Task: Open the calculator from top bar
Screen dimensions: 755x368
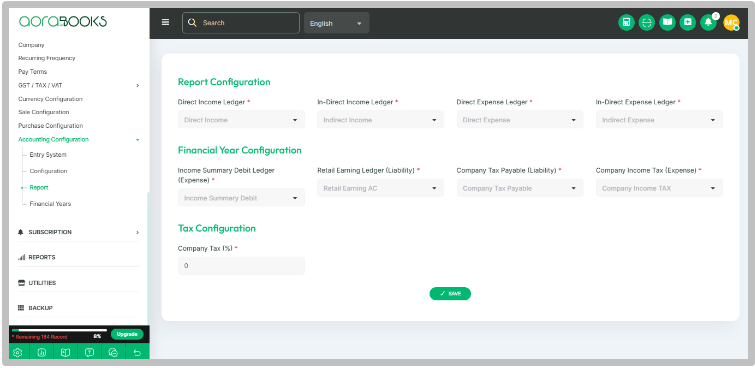Action: pyautogui.click(x=626, y=22)
